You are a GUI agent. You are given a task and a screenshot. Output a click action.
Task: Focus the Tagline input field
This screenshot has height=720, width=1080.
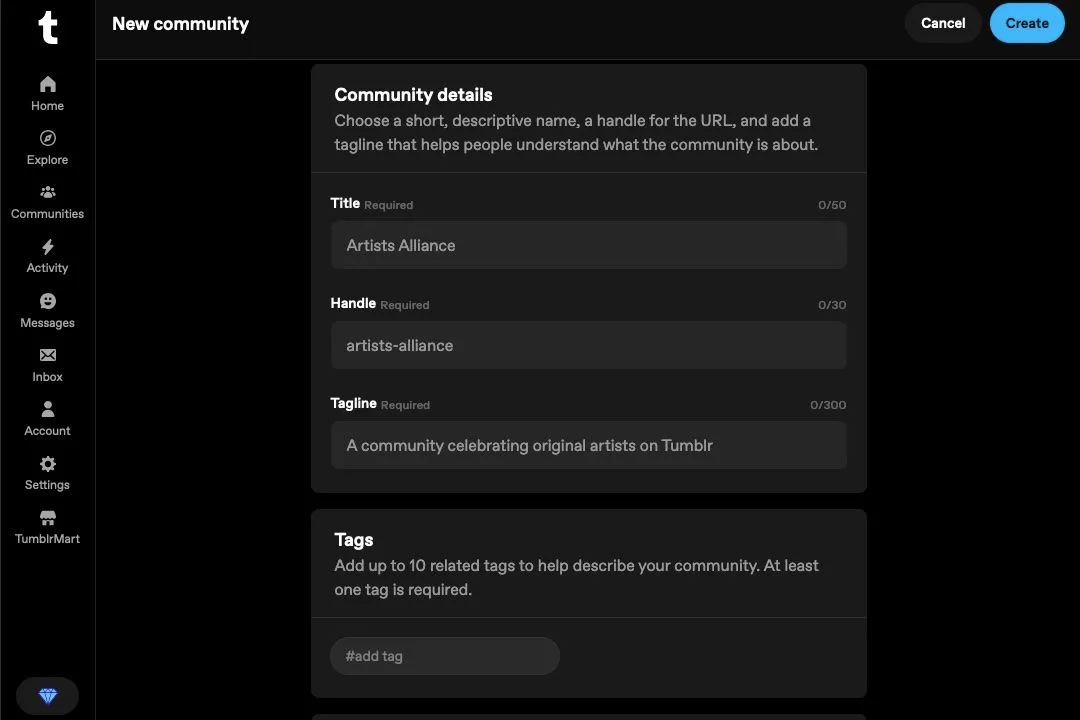(588, 445)
